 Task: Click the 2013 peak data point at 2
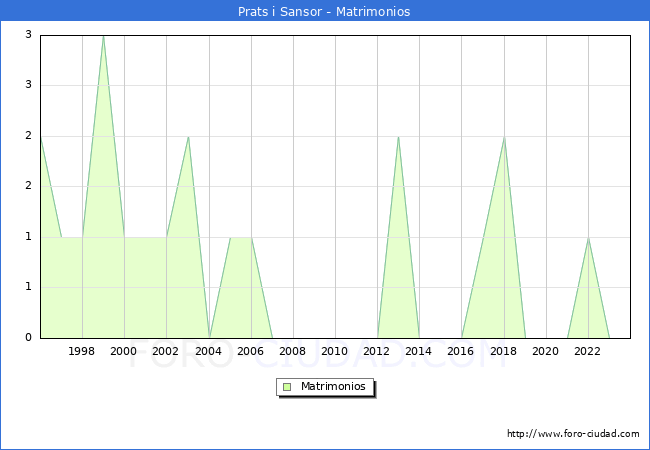pyautogui.click(x=398, y=137)
